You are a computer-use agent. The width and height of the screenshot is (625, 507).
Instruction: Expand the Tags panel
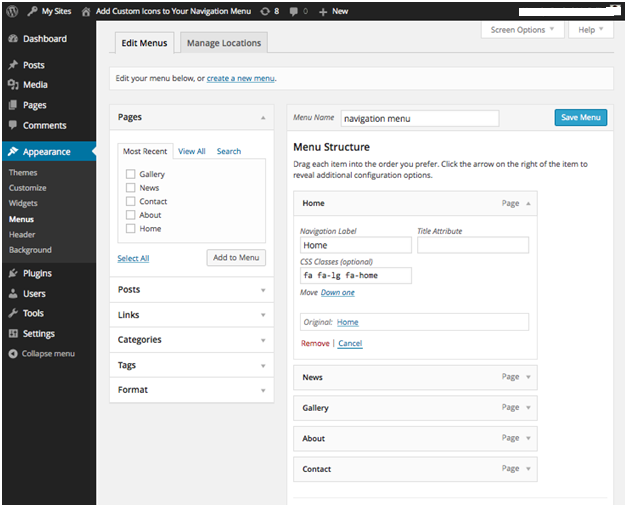pos(192,365)
